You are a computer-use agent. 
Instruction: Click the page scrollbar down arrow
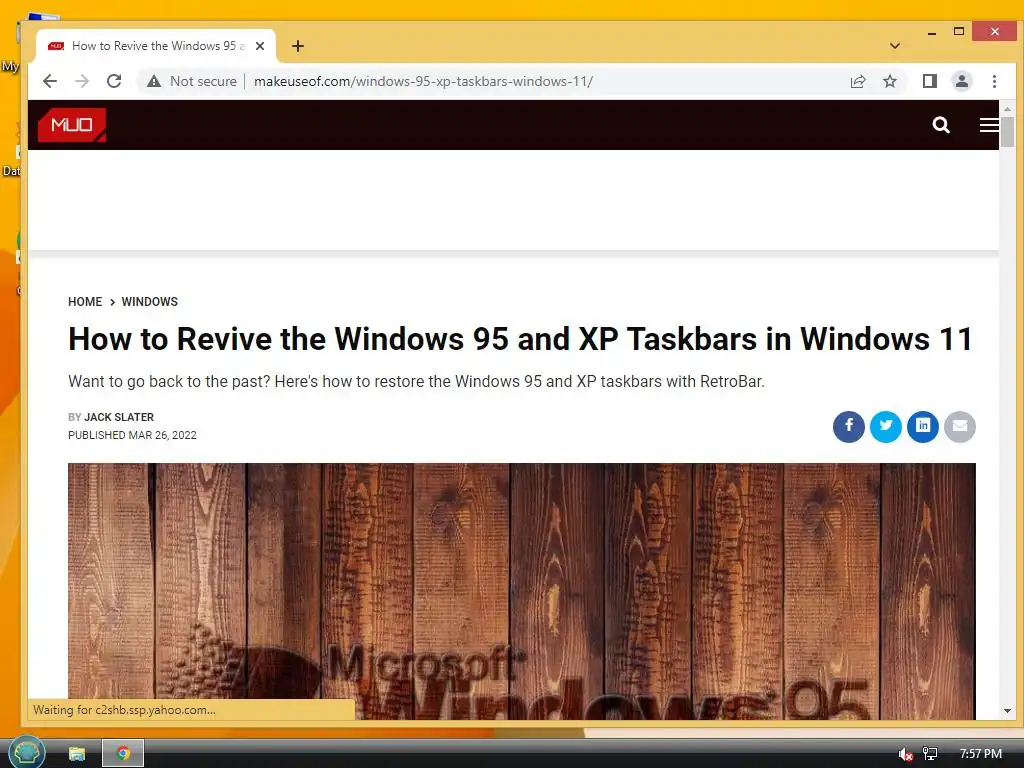pos(1007,711)
